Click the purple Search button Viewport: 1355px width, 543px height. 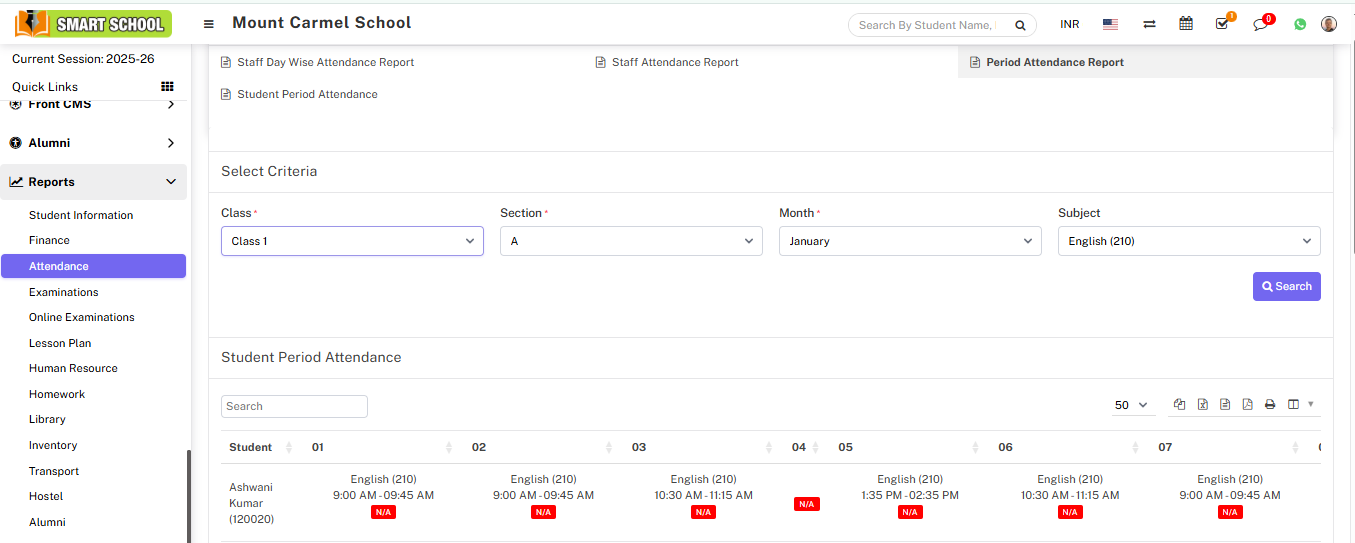[1286, 286]
